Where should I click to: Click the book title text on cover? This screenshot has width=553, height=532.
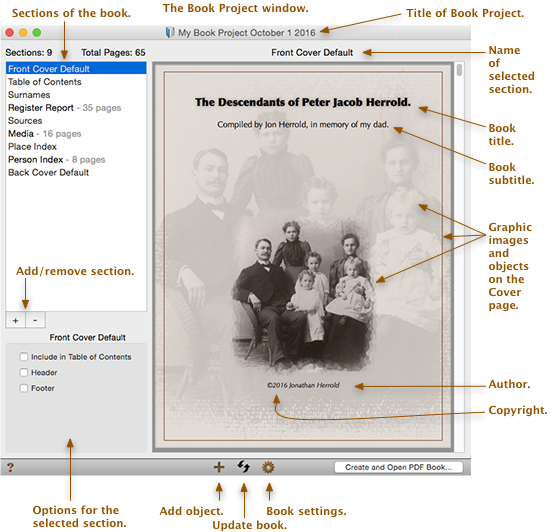tap(303, 102)
